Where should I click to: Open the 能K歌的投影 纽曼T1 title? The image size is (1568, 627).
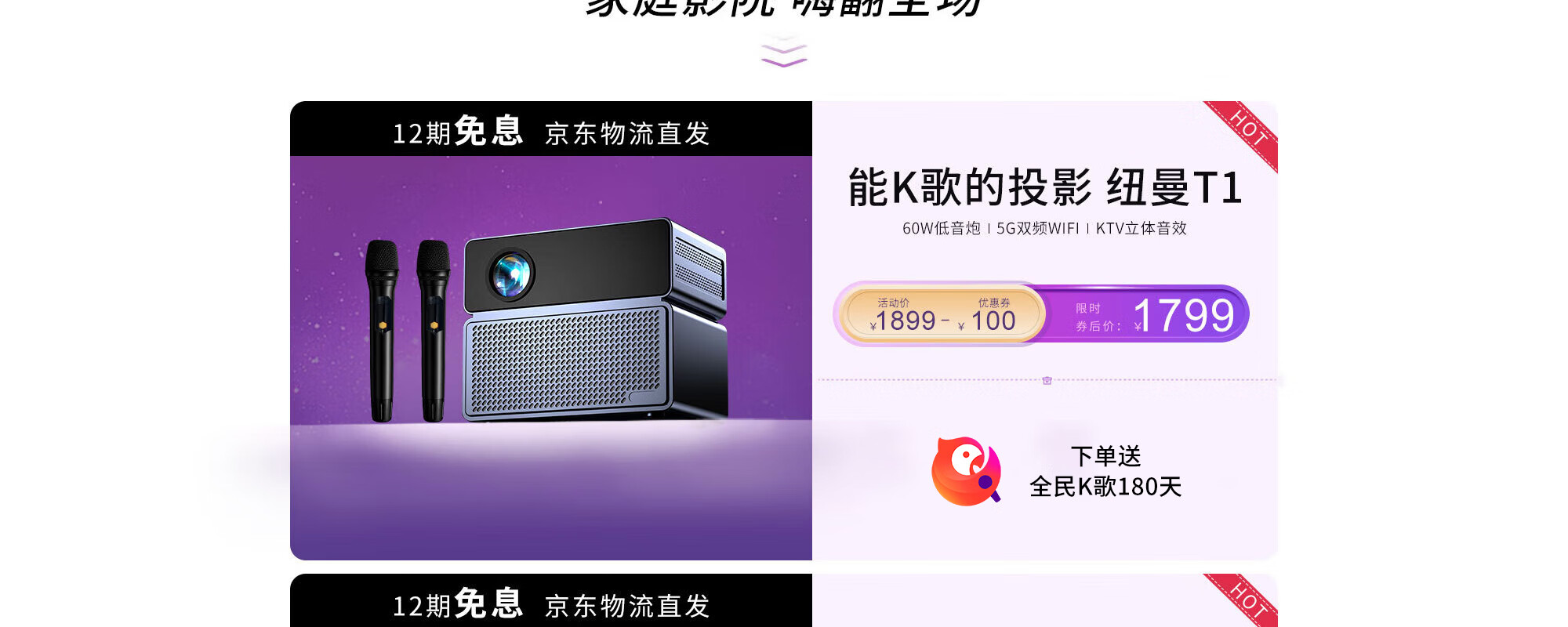pyautogui.click(x=1045, y=188)
